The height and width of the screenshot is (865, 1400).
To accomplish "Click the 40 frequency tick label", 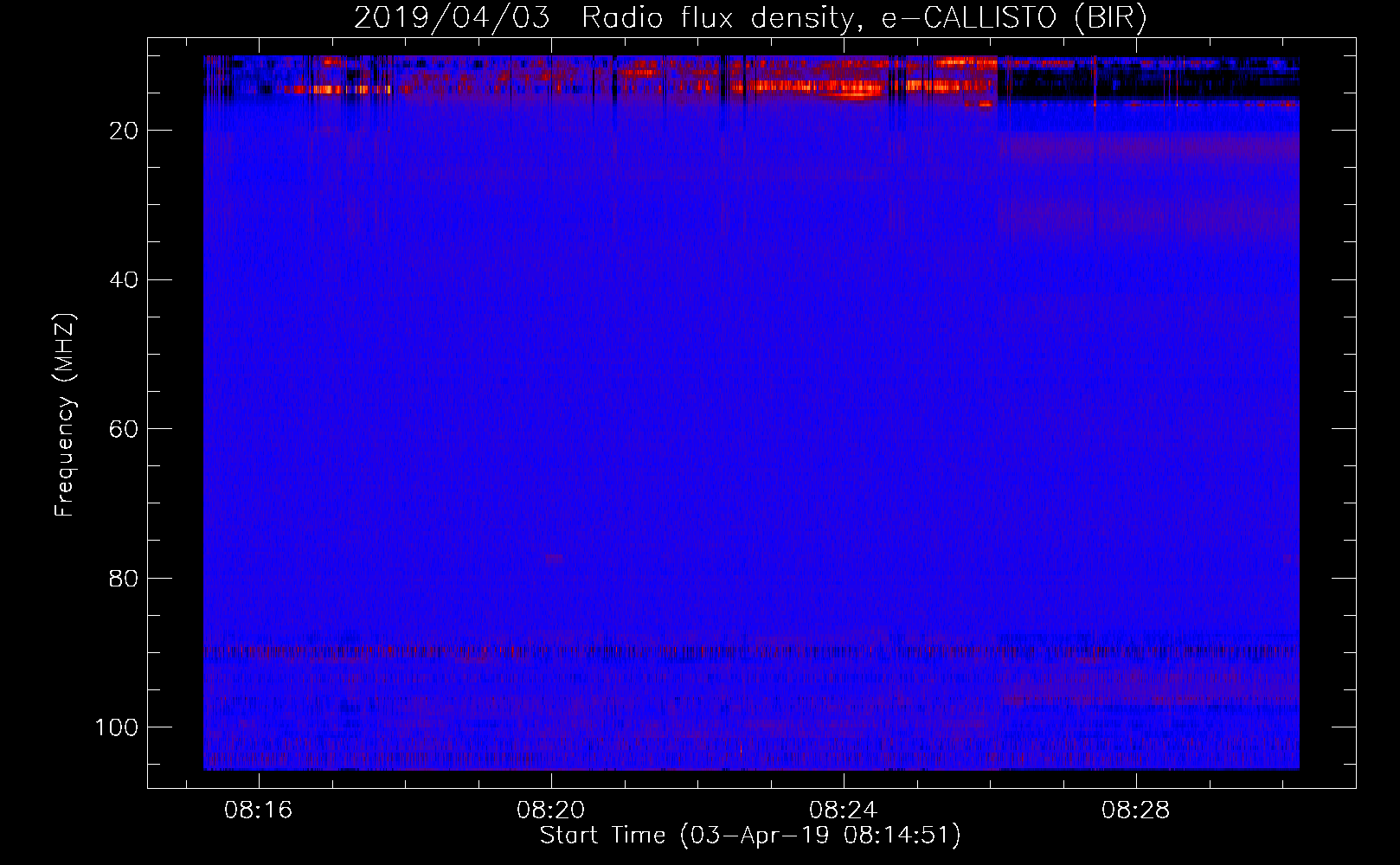I will point(124,280).
